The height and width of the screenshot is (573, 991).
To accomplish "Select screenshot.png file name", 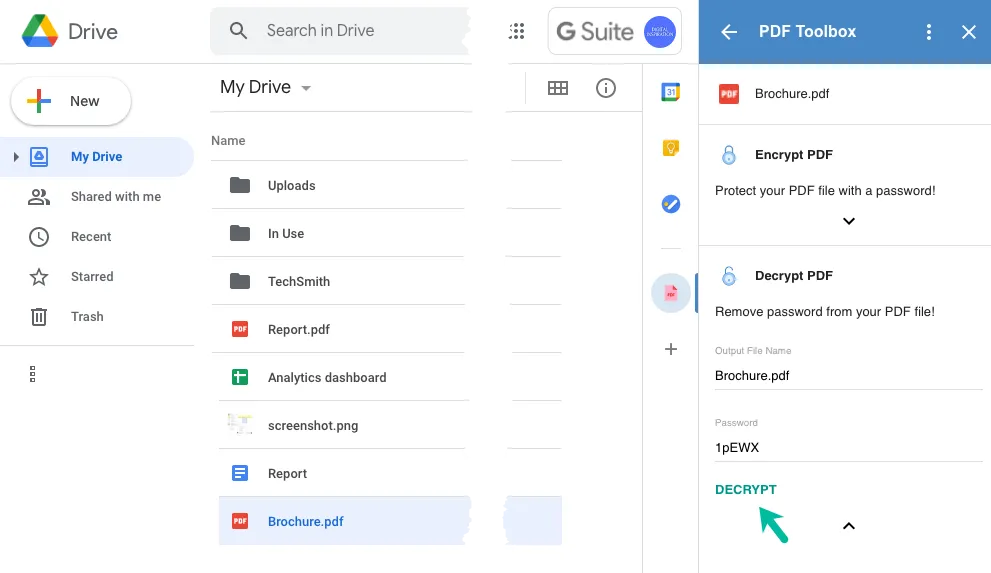I will 313,426.
